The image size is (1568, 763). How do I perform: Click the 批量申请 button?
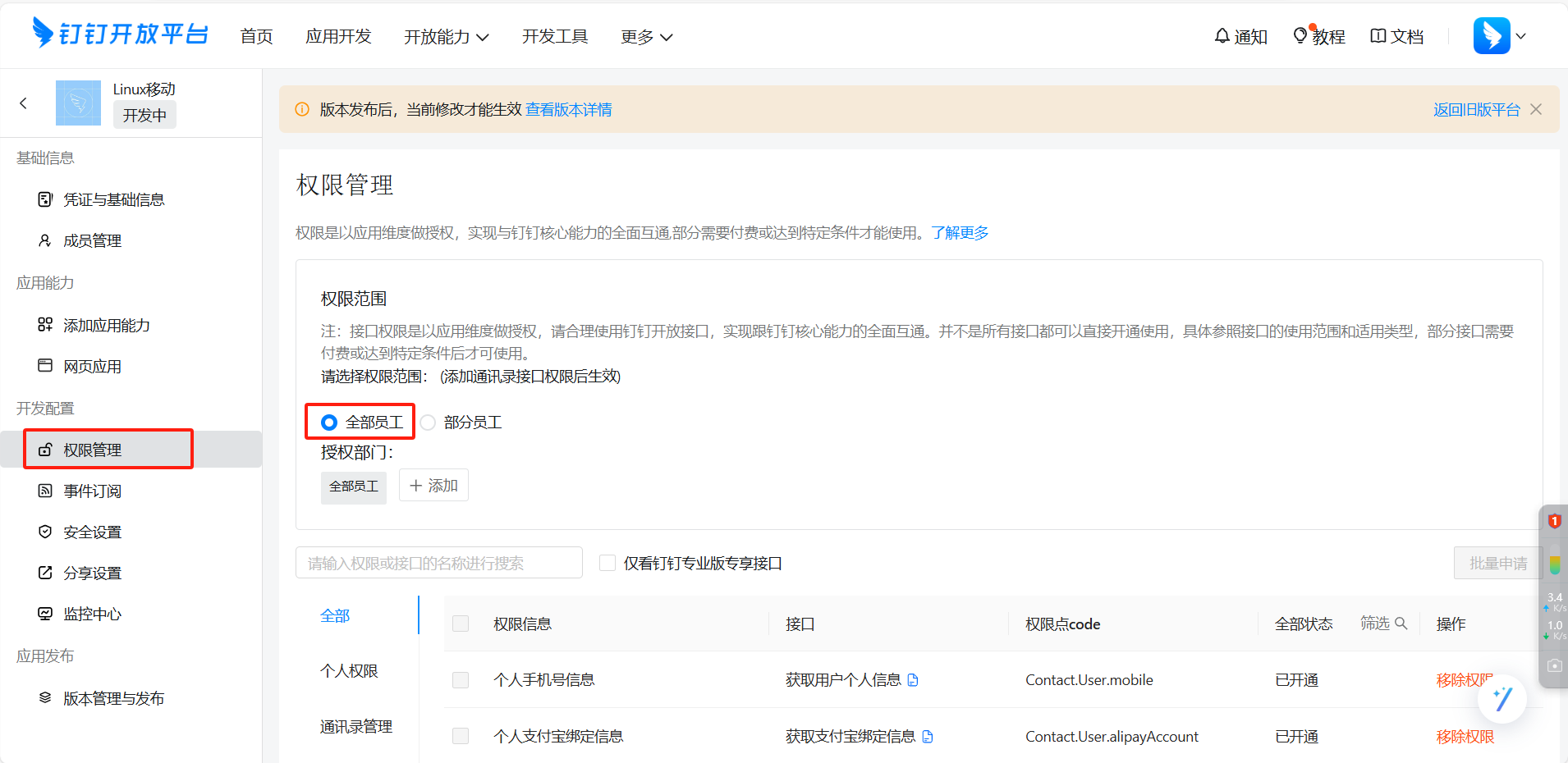click(x=1498, y=563)
